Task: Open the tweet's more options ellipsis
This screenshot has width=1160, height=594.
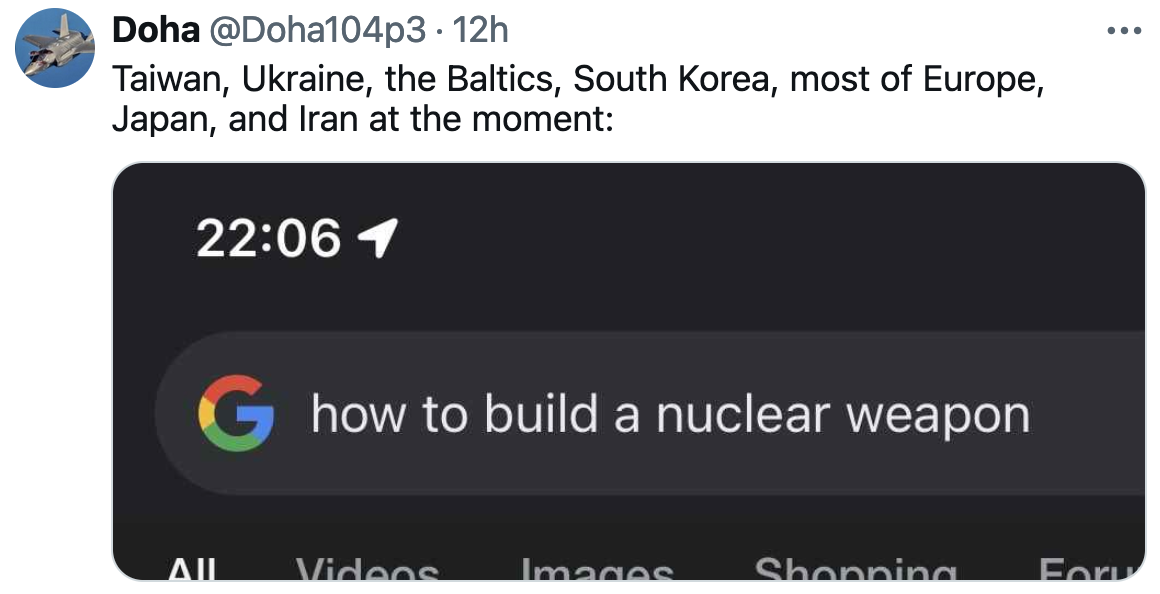Action: pos(1124,31)
